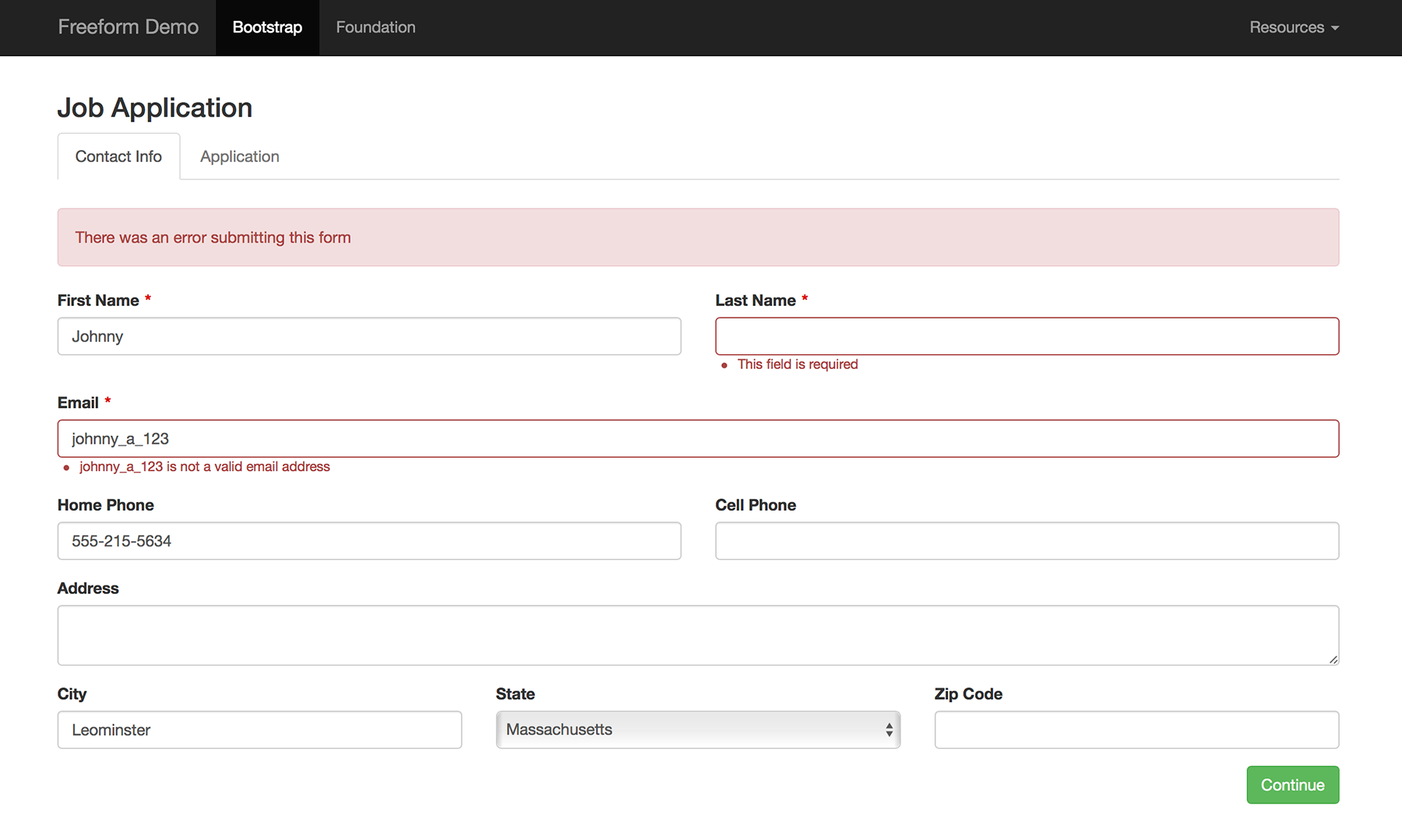Select the Contact Info tab
This screenshot has height=840, width=1402.
(118, 156)
